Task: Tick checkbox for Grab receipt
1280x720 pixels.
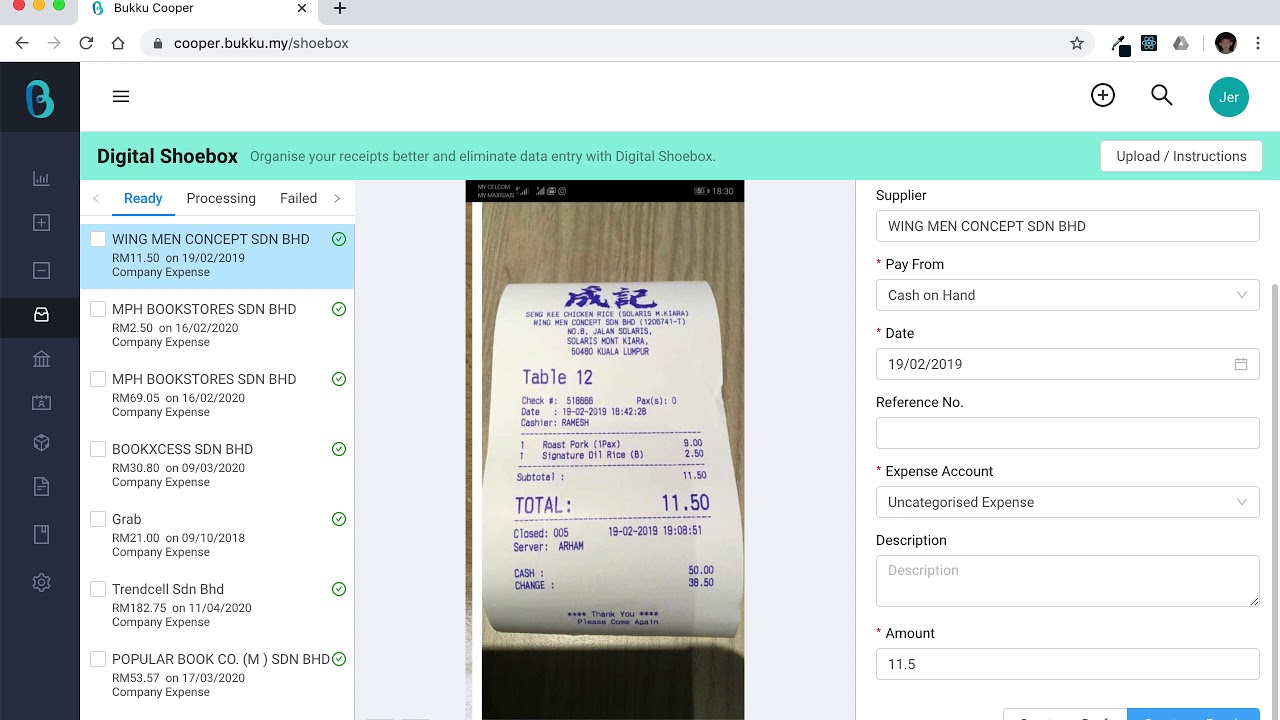Action: [x=98, y=519]
